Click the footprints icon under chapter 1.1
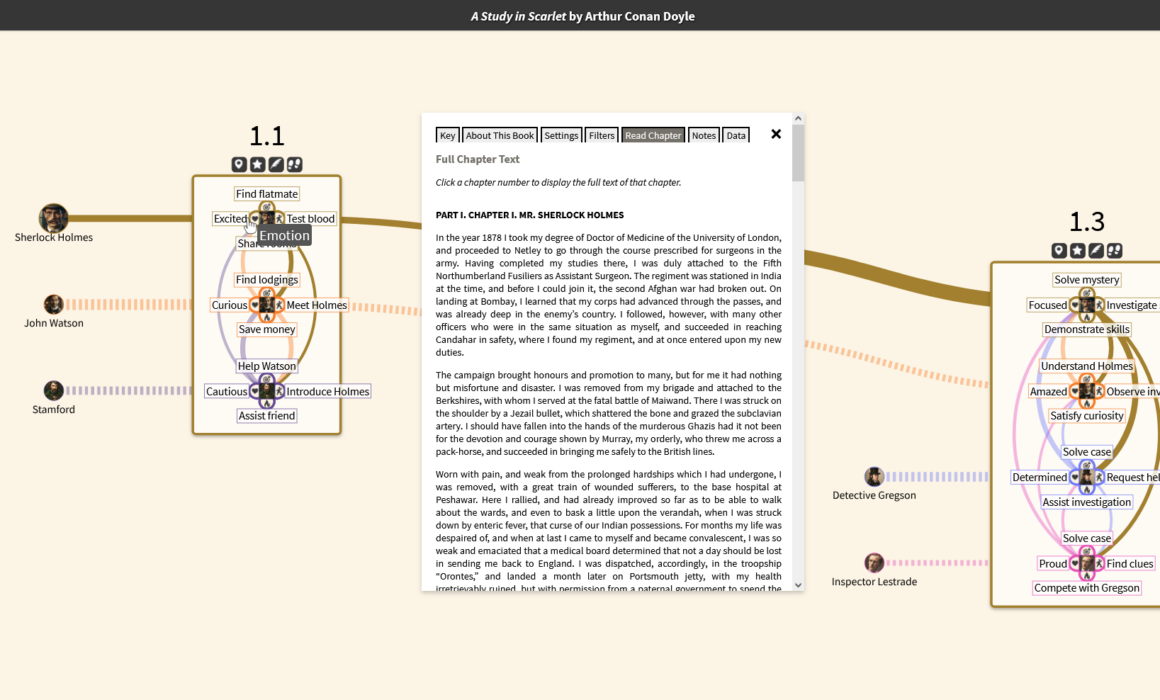 click(x=294, y=165)
